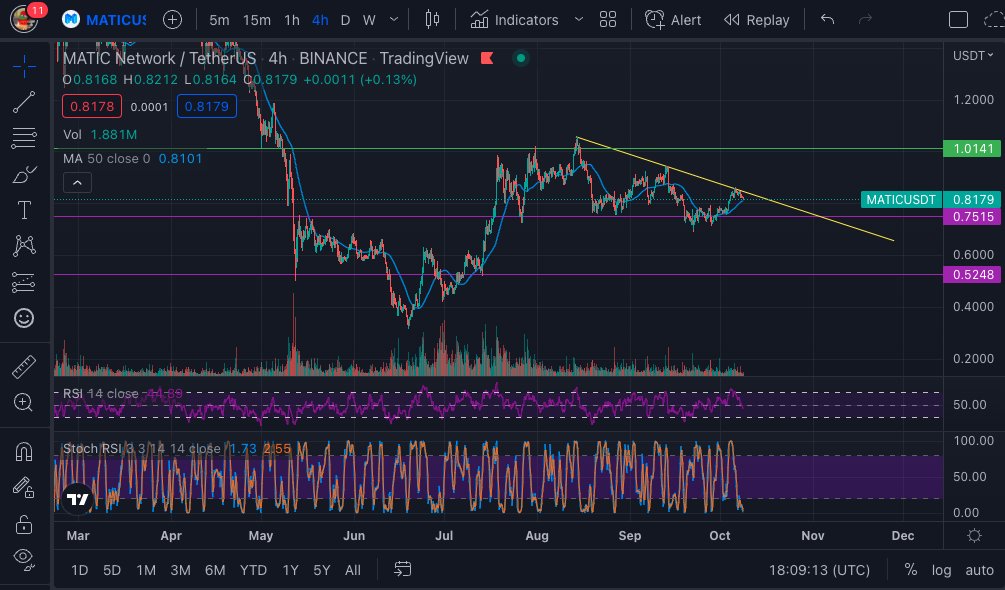
Task: Select the brush drawing tool
Action: (24, 174)
